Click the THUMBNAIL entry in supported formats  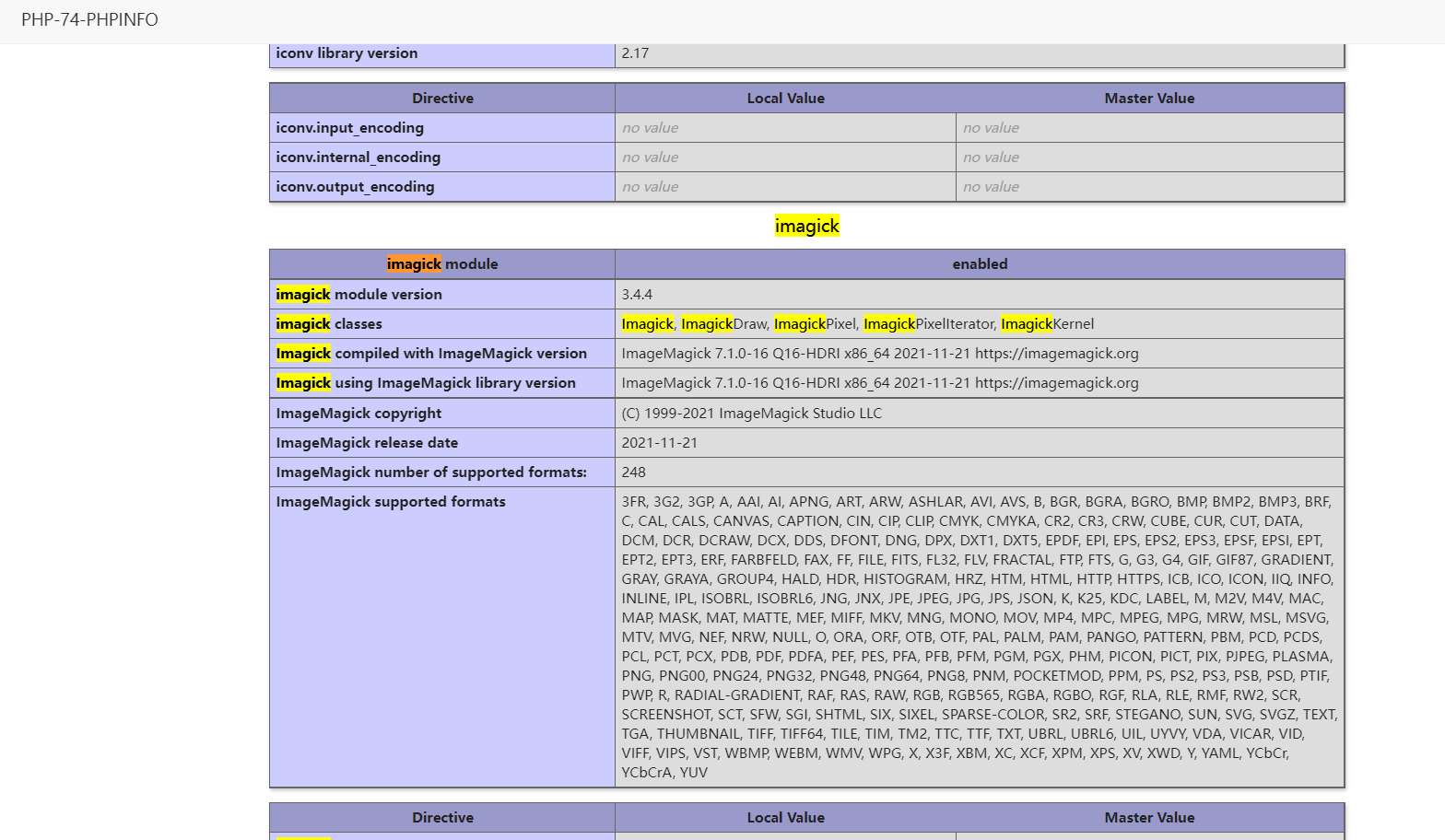pos(699,734)
